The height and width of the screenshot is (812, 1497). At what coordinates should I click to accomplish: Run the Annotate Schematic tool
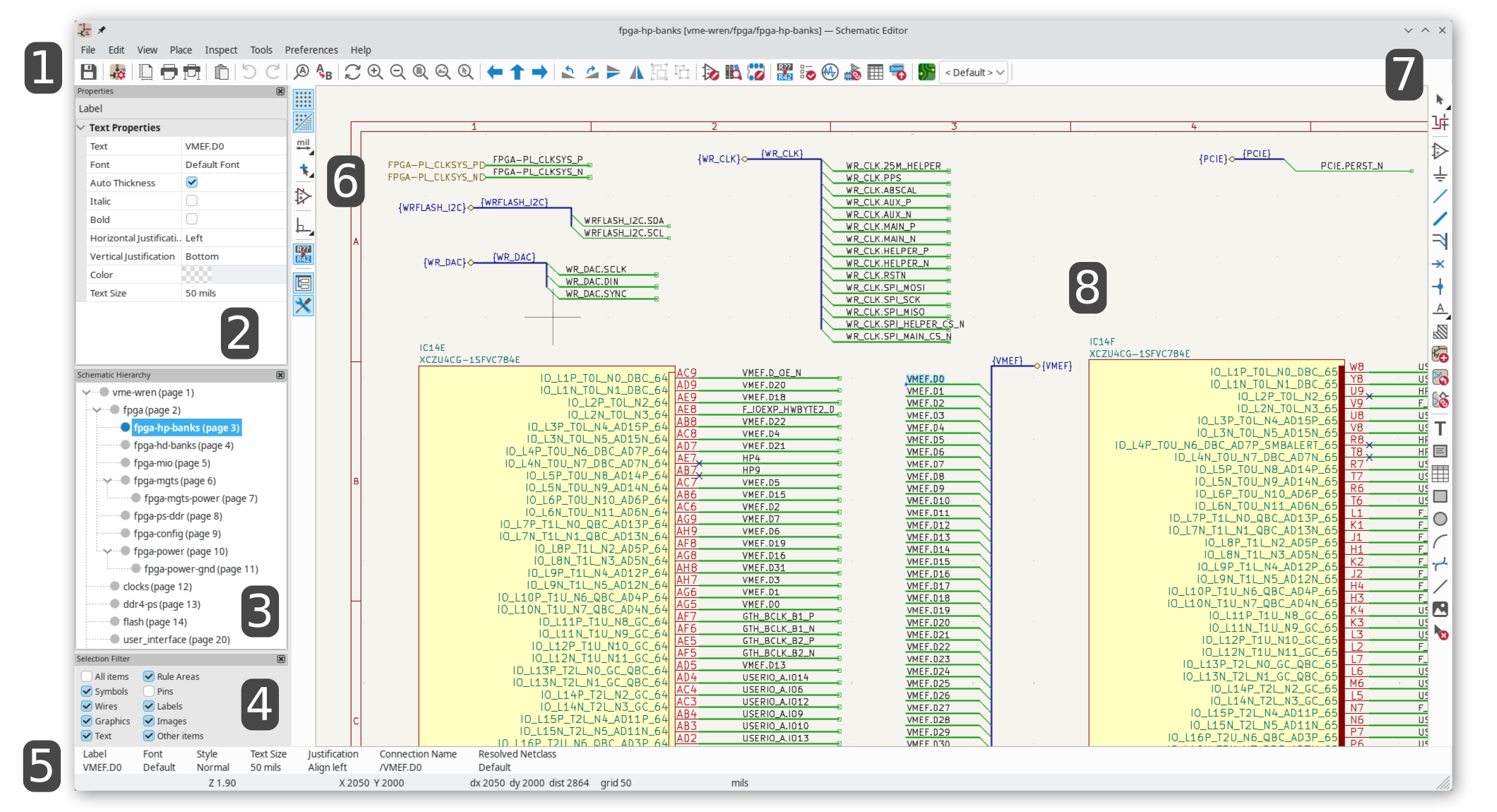(785, 72)
